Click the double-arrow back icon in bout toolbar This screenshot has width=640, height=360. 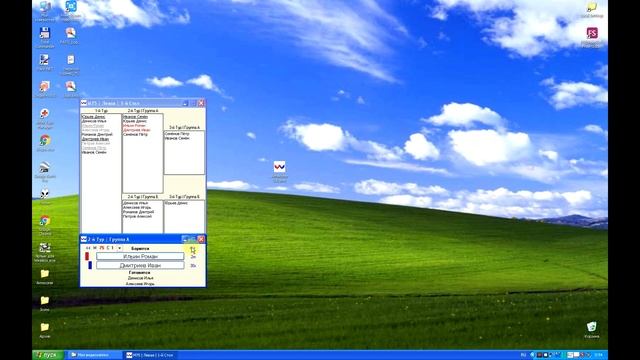click(x=88, y=248)
